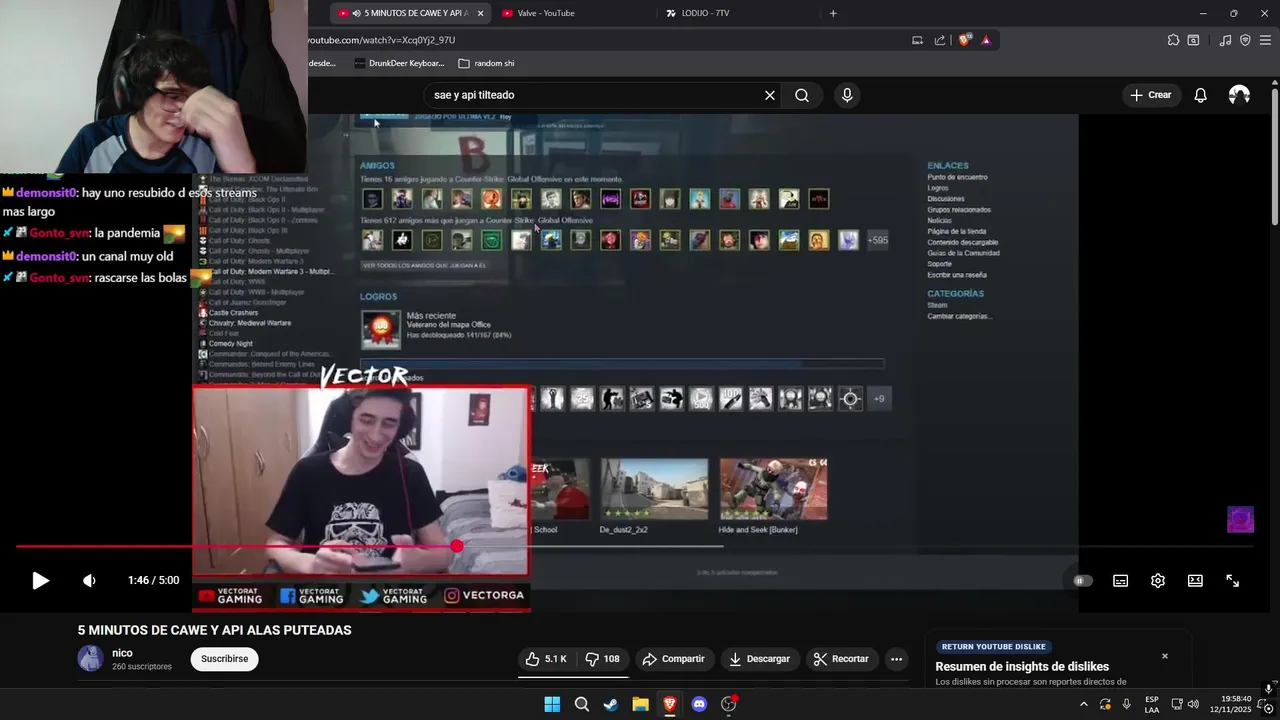
Task: Open browser extensions puzzle icon
Action: click(1173, 40)
